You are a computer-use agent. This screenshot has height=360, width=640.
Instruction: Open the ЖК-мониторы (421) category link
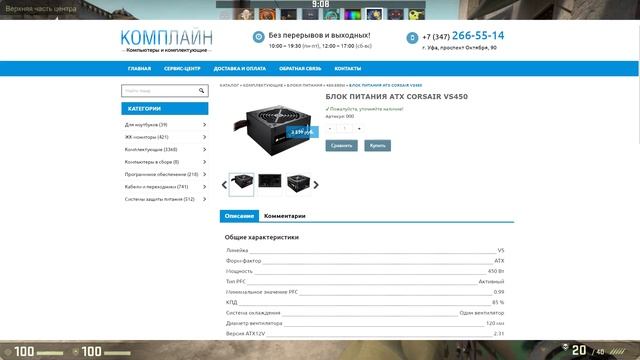coord(147,137)
